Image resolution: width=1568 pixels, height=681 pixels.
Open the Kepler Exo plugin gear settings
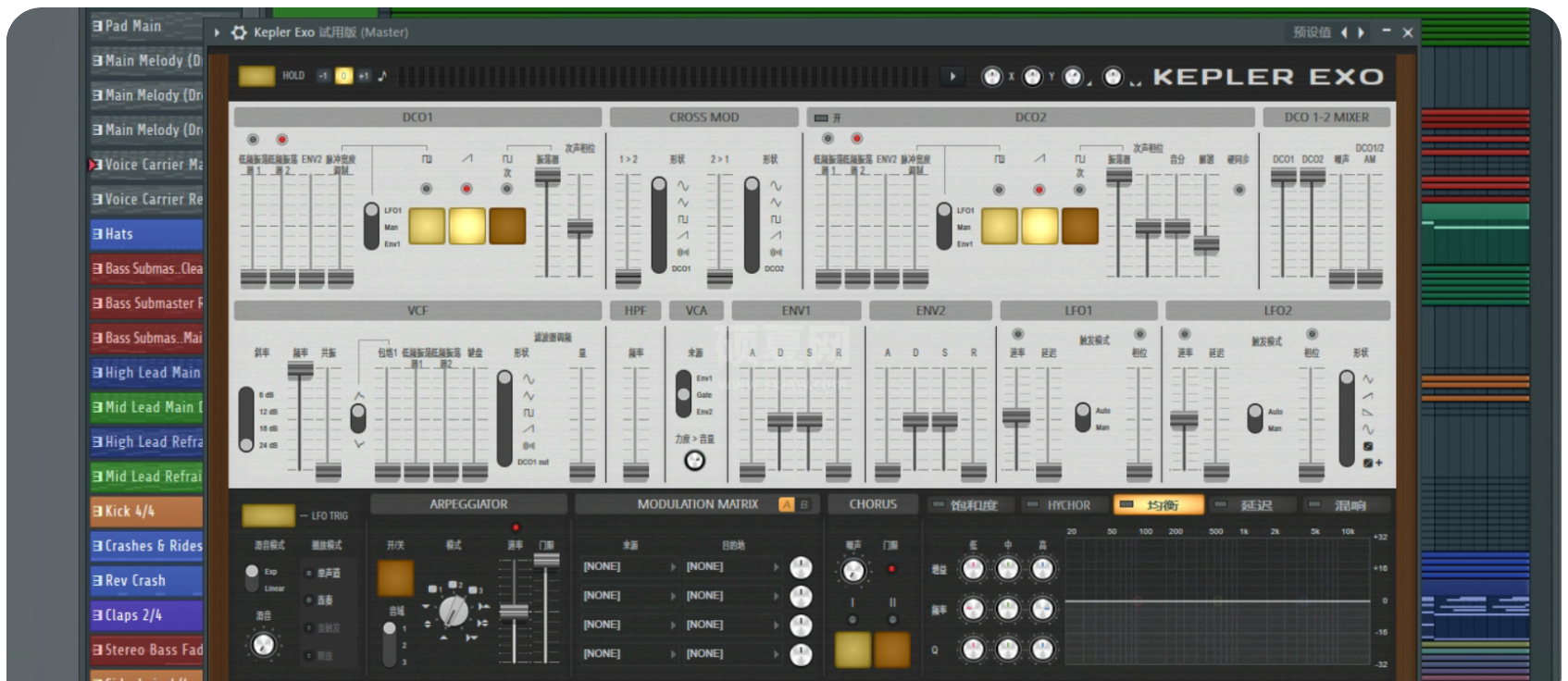pos(239,32)
